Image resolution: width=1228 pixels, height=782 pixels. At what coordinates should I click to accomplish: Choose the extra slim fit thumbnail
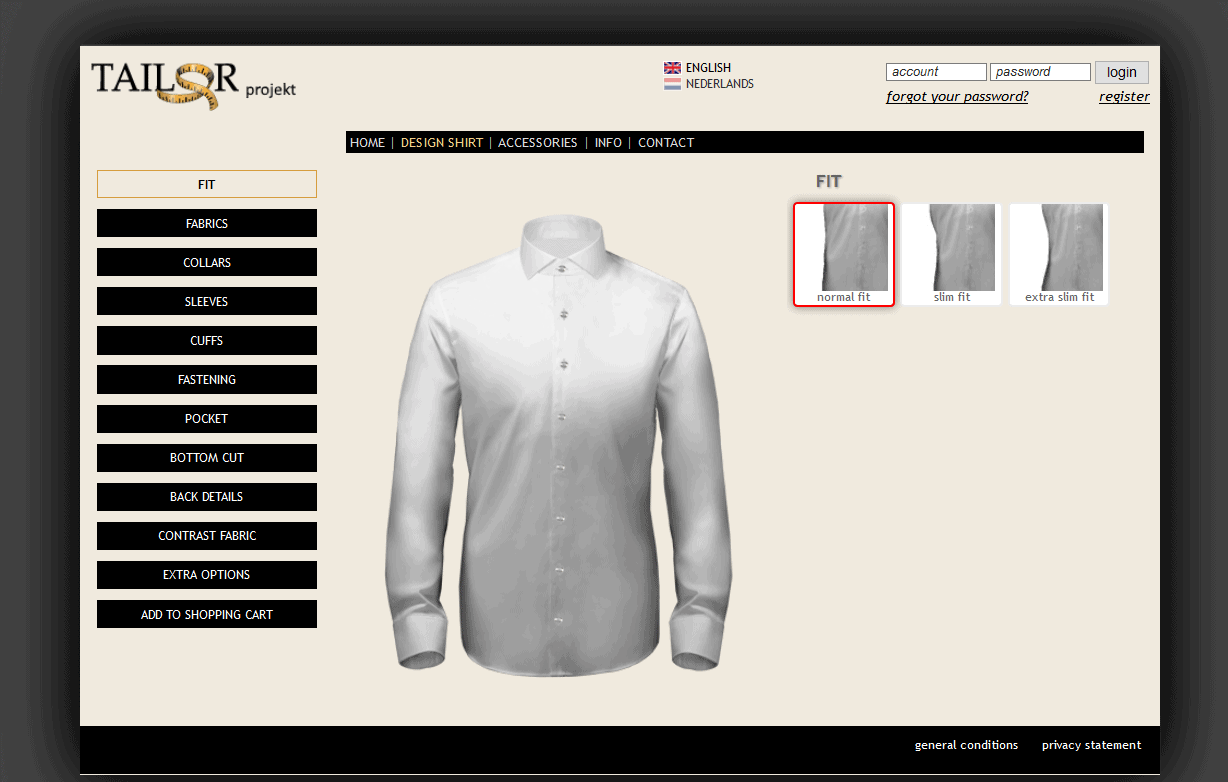tap(1059, 254)
